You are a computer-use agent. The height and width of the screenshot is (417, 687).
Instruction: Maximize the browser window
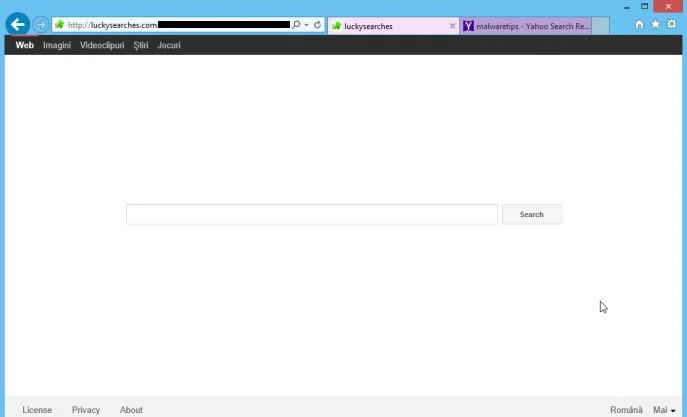click(645, 7)
